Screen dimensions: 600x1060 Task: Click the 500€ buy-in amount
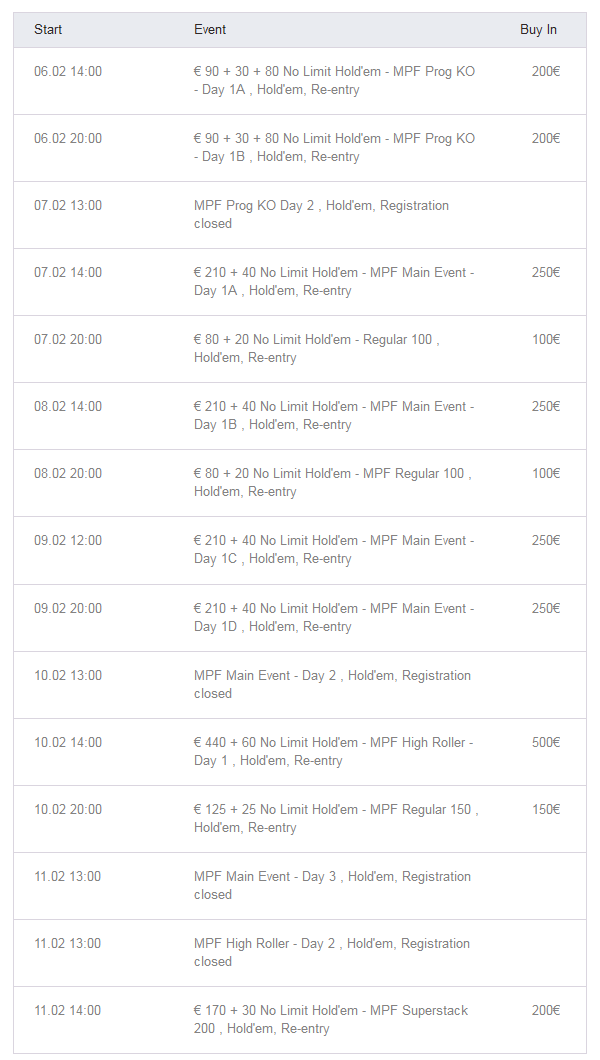[x=546, y=743]
